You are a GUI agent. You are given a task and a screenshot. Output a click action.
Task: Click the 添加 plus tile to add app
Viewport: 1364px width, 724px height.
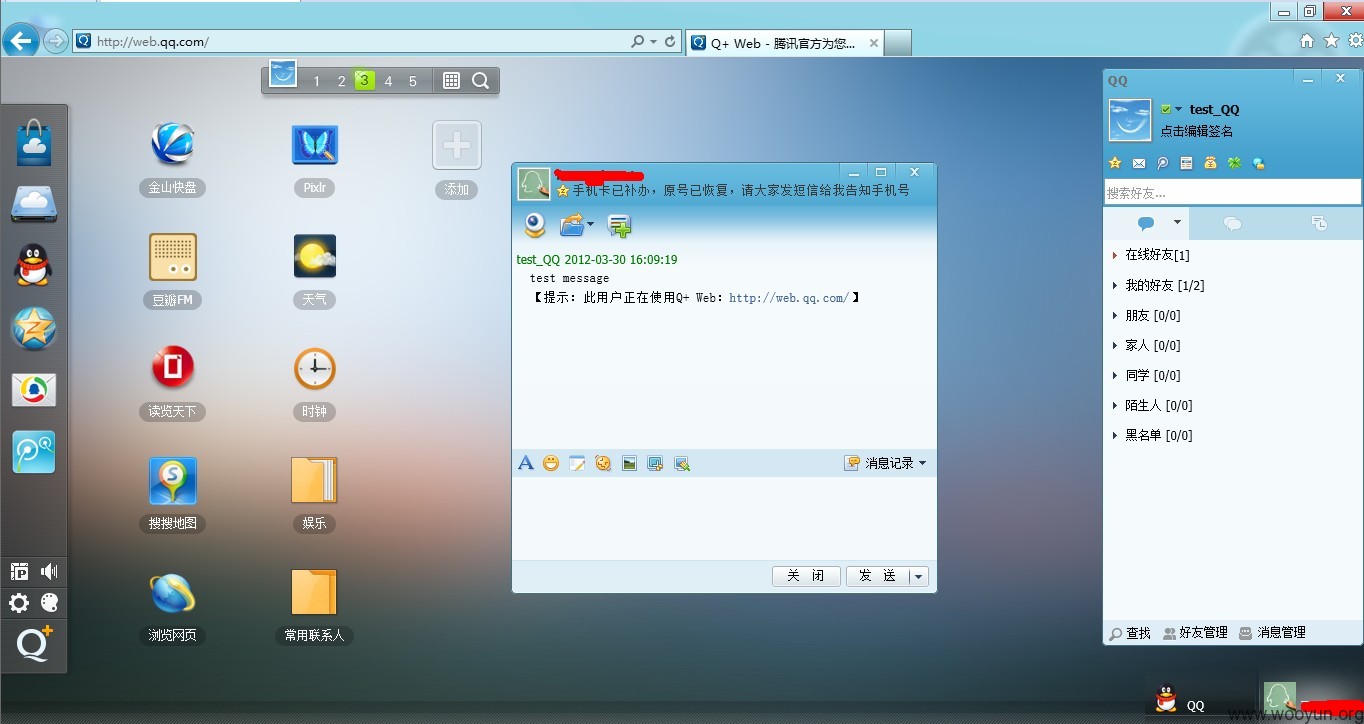(x=457, y=145)
